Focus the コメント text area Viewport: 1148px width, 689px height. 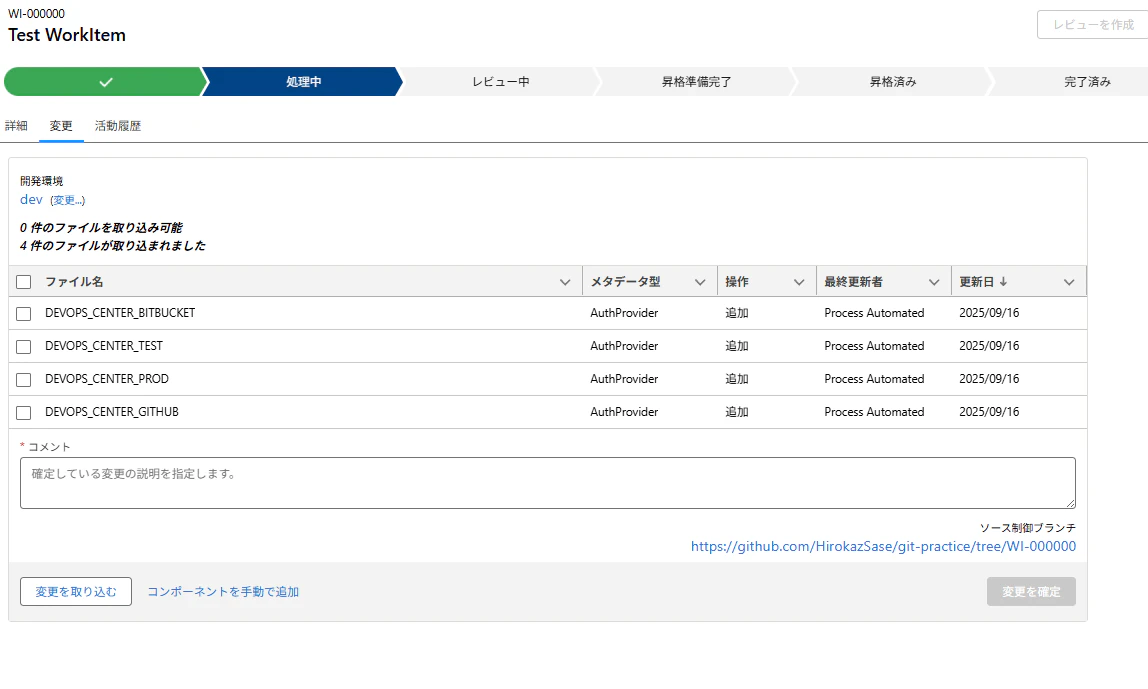pos(548,483)
